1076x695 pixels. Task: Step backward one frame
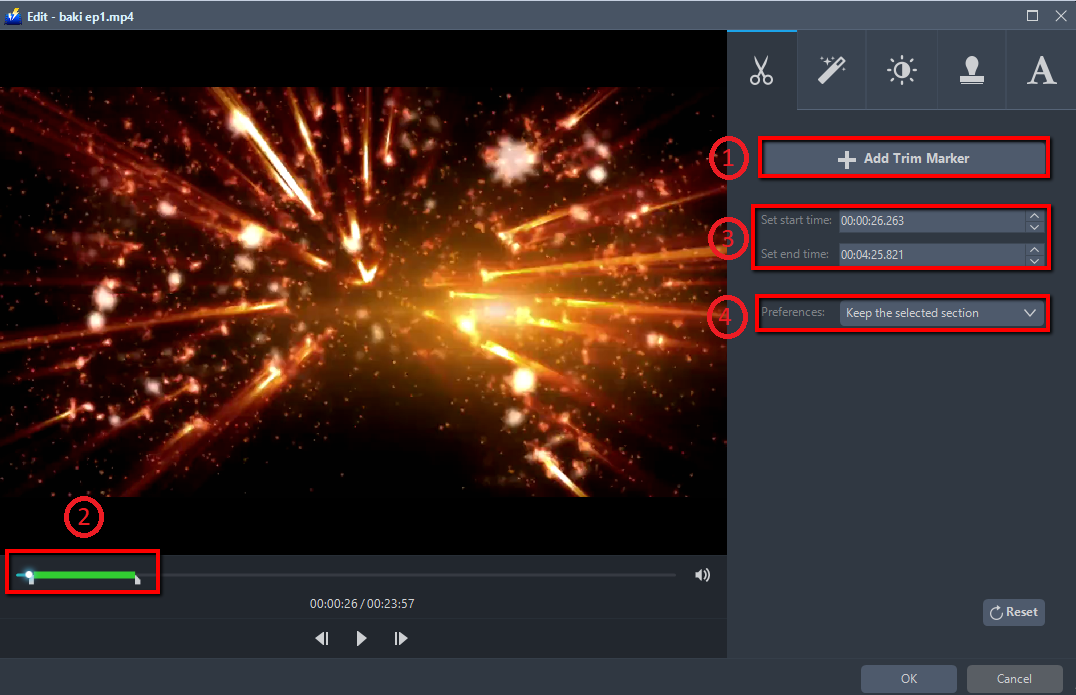click(x=321, y=638)
